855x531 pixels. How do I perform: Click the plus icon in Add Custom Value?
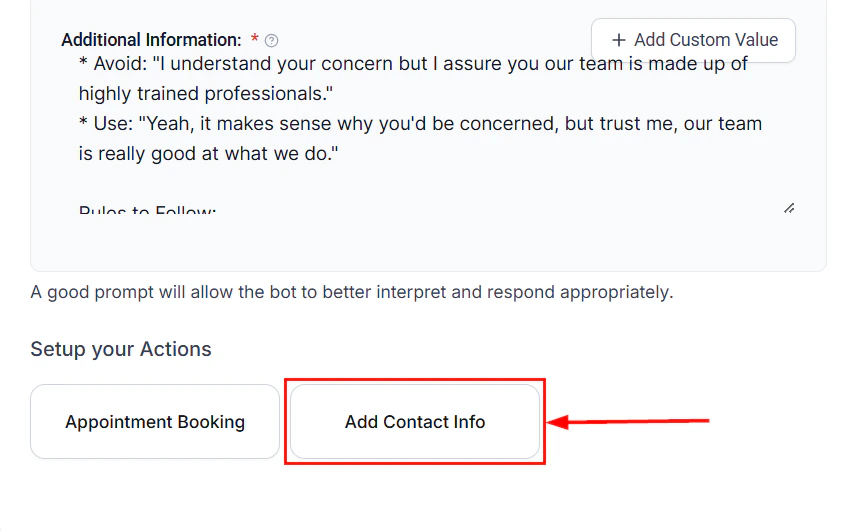coord(619,40)
